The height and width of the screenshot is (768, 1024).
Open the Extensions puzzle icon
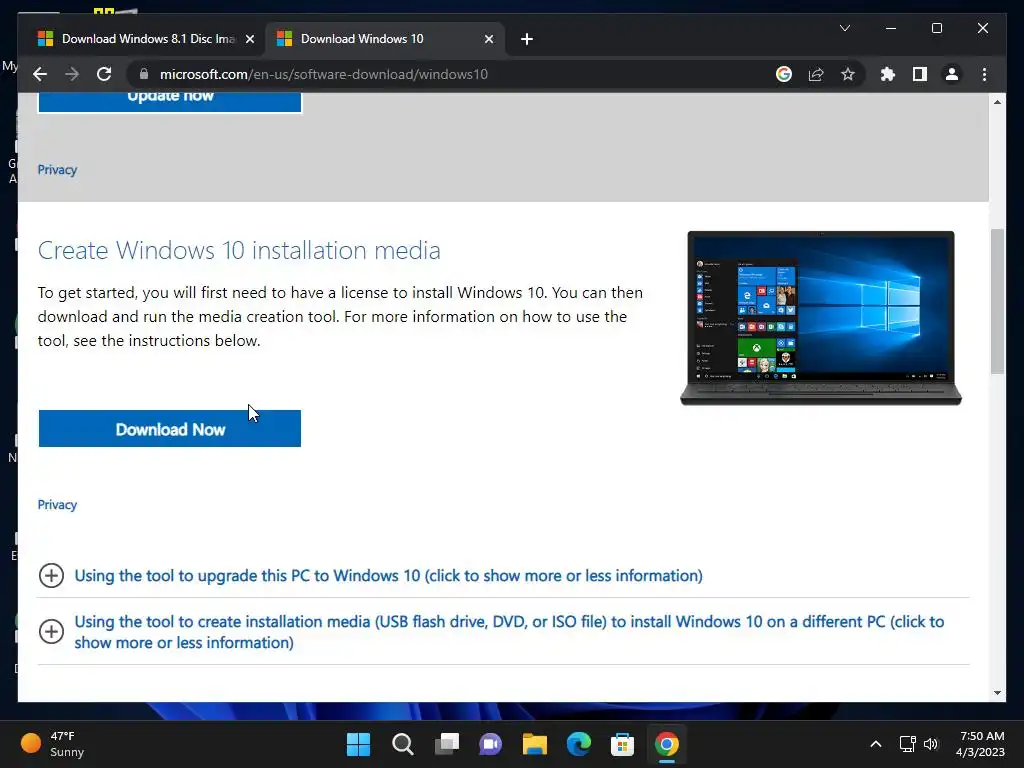pyautogui.click(x=888, y=74)
